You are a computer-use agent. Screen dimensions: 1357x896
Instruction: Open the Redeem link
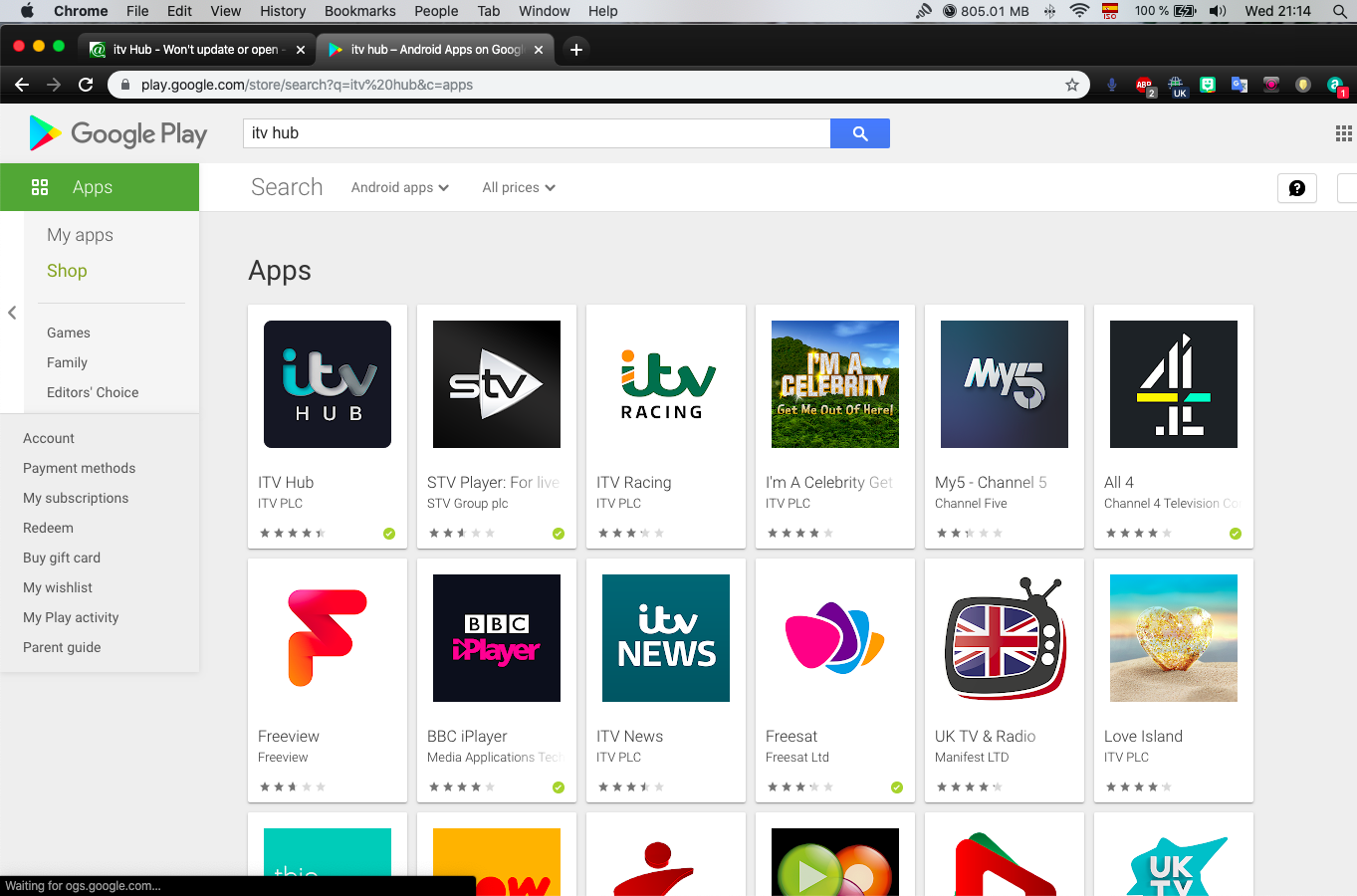(48, 528)
